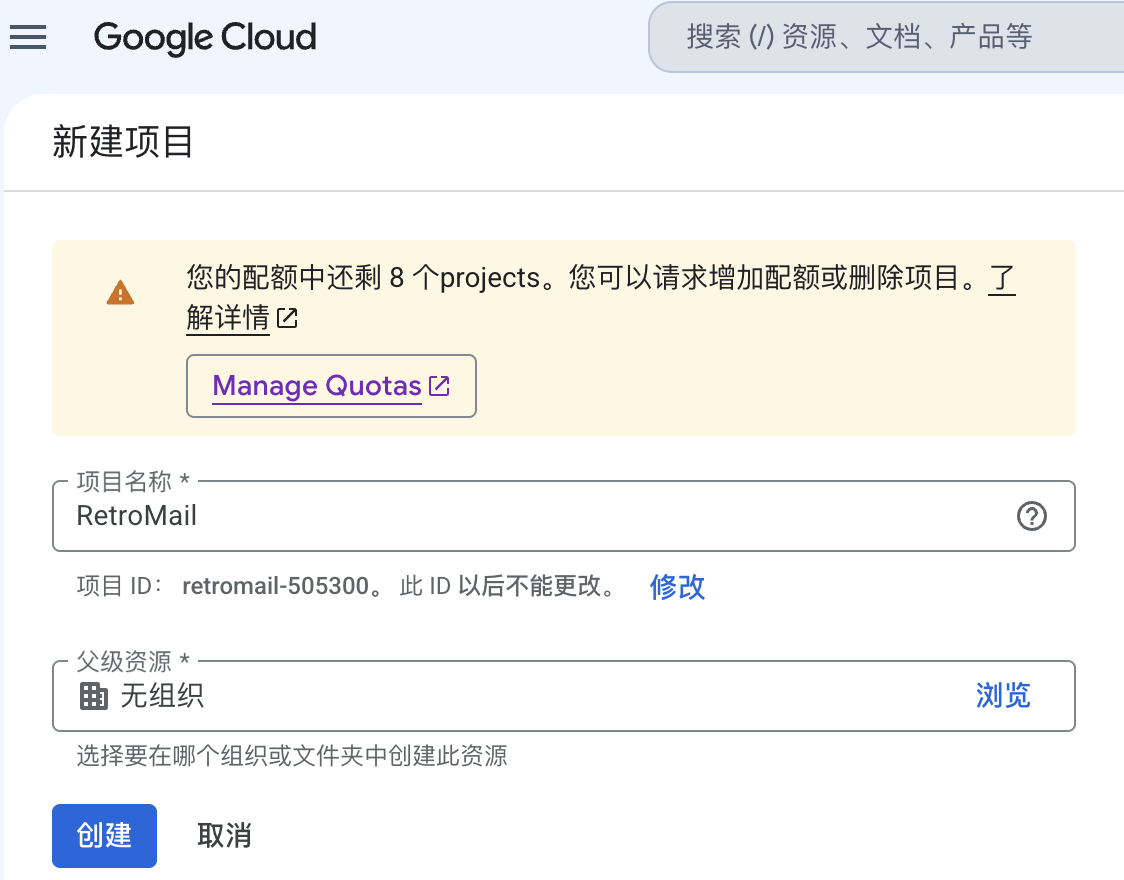Click the text 此 ID 以后不能更改

[x=508, y=586]
